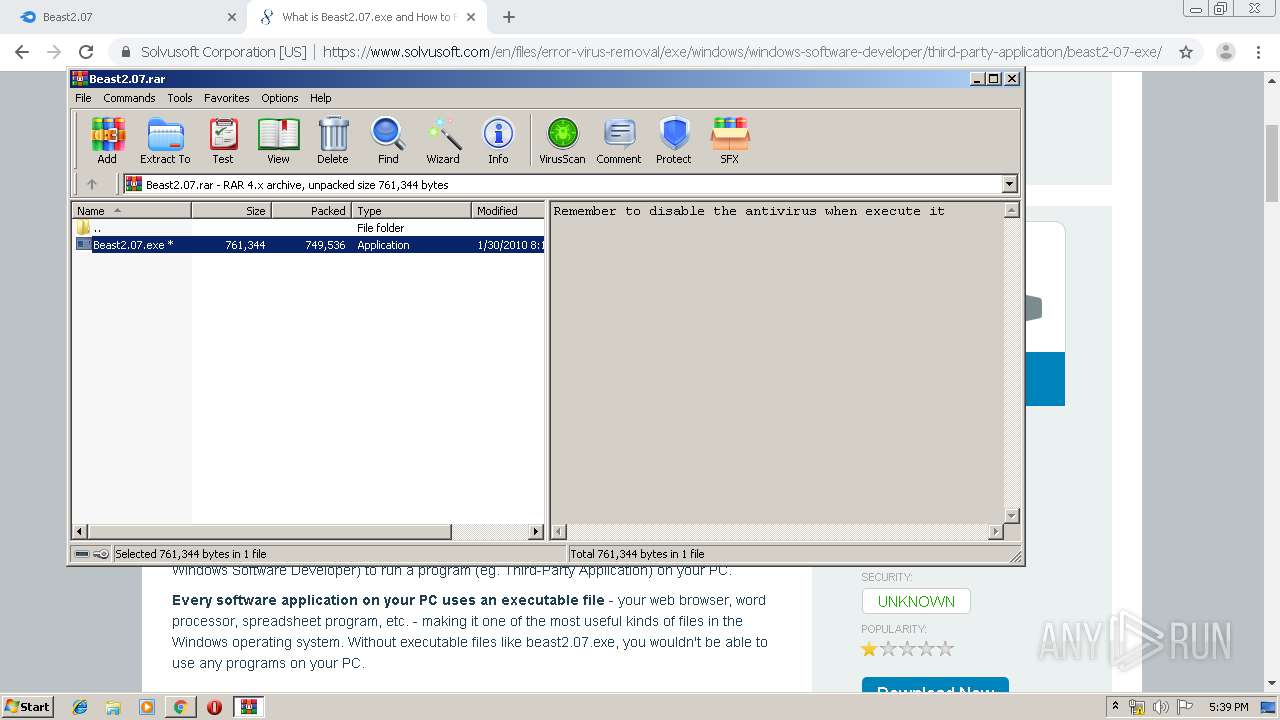Screen dimensions: 1280x720
Task: Sort file list by Name column
Action: 131,210
